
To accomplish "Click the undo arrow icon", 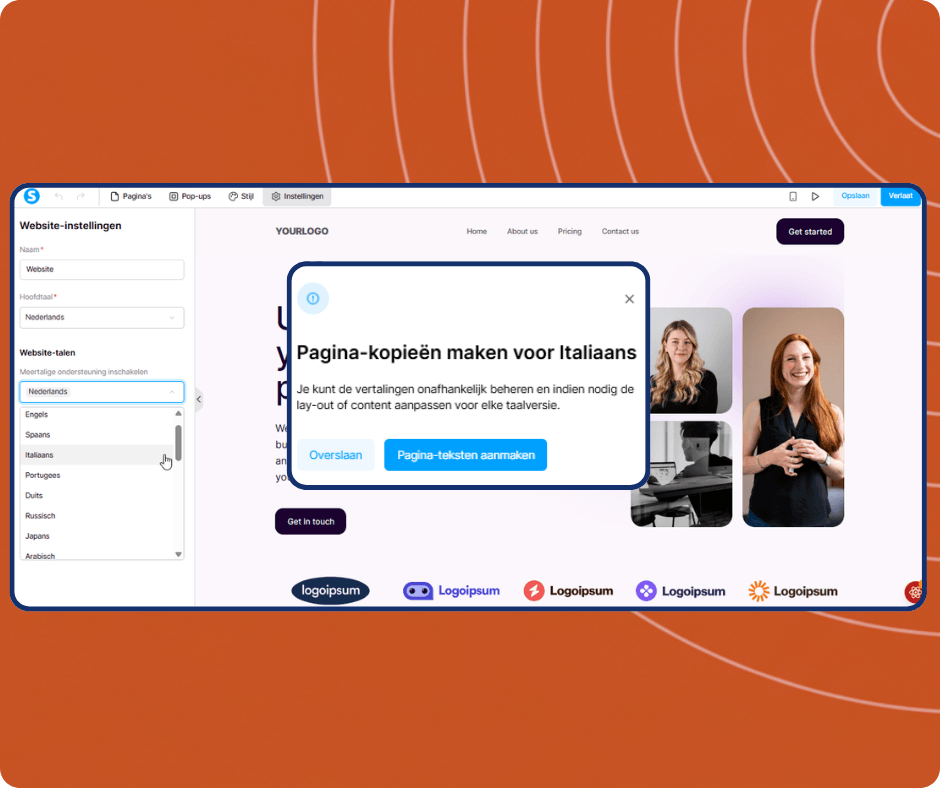I will point(59,196).
